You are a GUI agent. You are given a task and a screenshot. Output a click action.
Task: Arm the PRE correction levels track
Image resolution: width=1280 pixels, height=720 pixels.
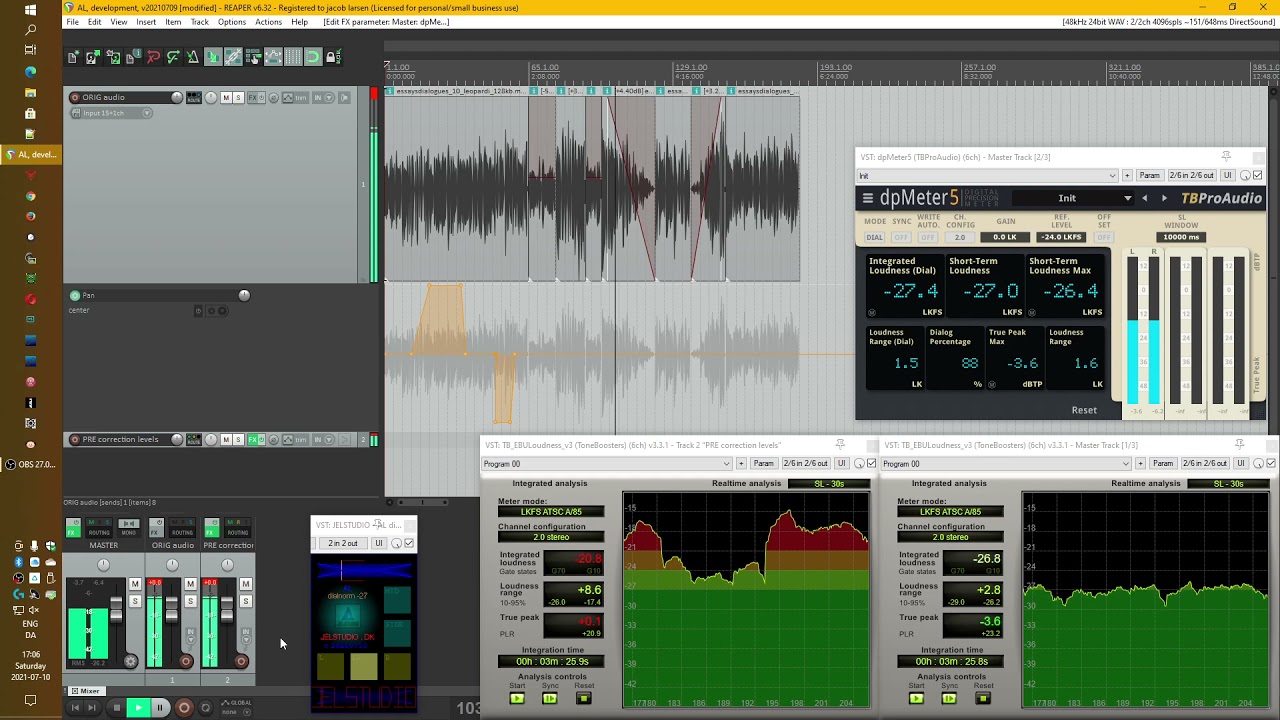click(x=75, y=439)
